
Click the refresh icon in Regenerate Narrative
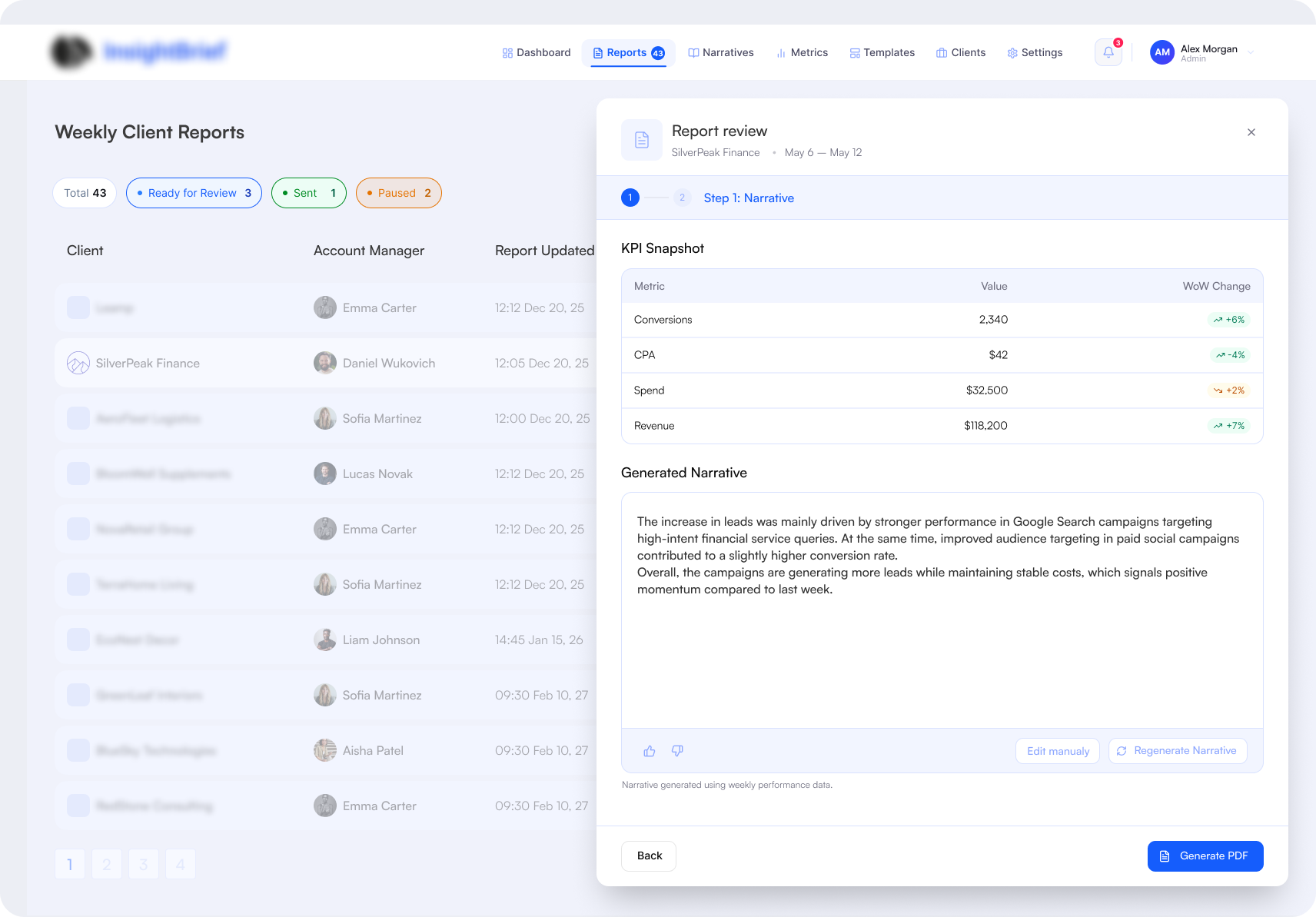tap(1122, 751)
